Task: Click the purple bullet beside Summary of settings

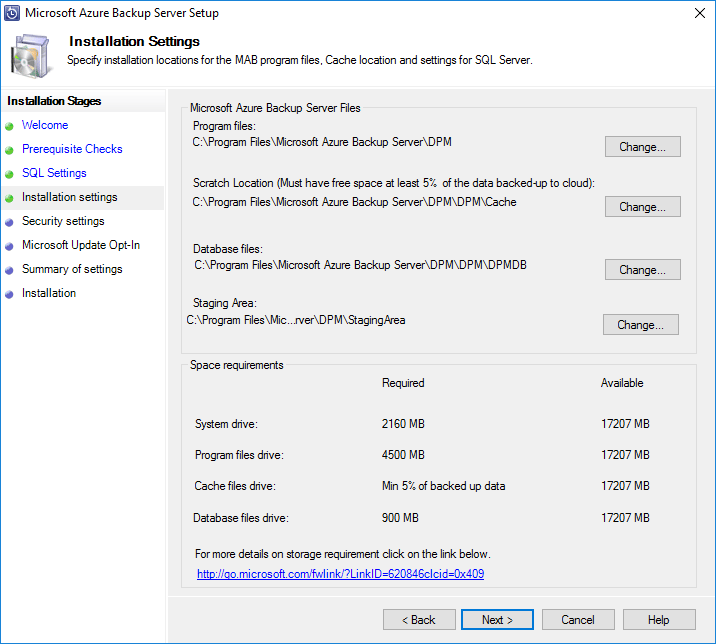Action: pyautogui.click(x=9, y=270)
